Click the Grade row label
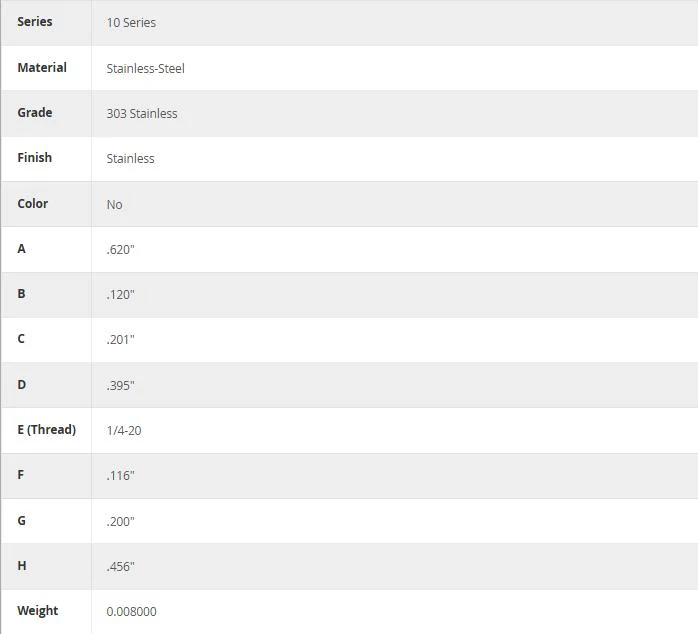Image resolution: width=698 pixels, height=634 pixels. pos(35,113)
